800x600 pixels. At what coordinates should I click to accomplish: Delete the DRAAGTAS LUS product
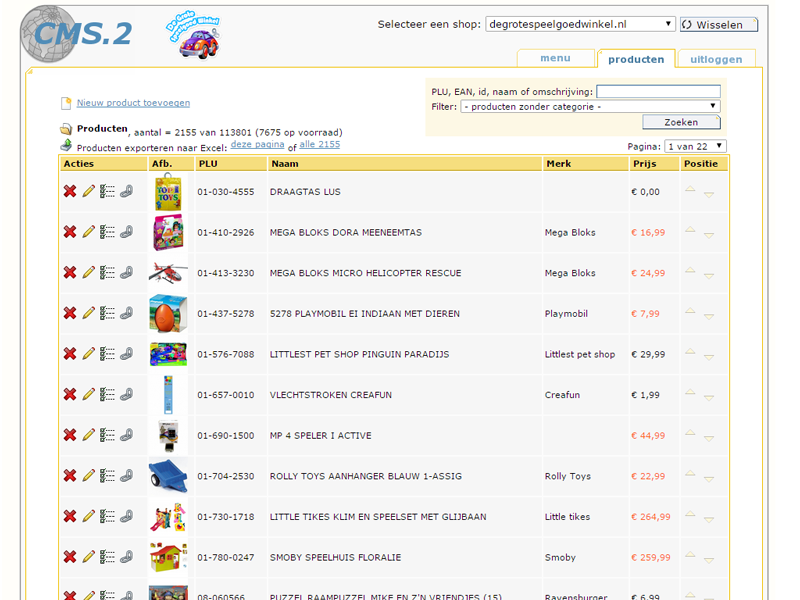coord(70,191)
